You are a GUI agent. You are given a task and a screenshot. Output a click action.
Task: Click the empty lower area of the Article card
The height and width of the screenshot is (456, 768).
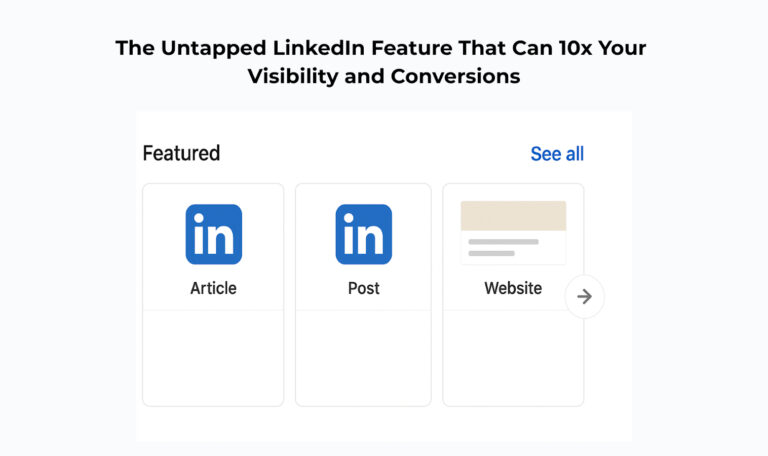coord(213,357)
